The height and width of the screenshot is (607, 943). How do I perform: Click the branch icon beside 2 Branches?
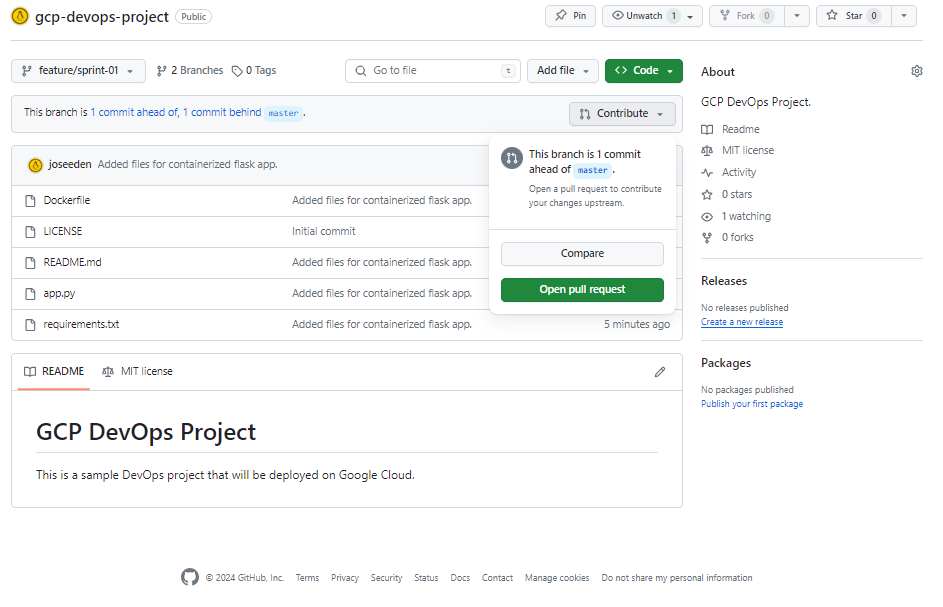[x=161, y=71]
